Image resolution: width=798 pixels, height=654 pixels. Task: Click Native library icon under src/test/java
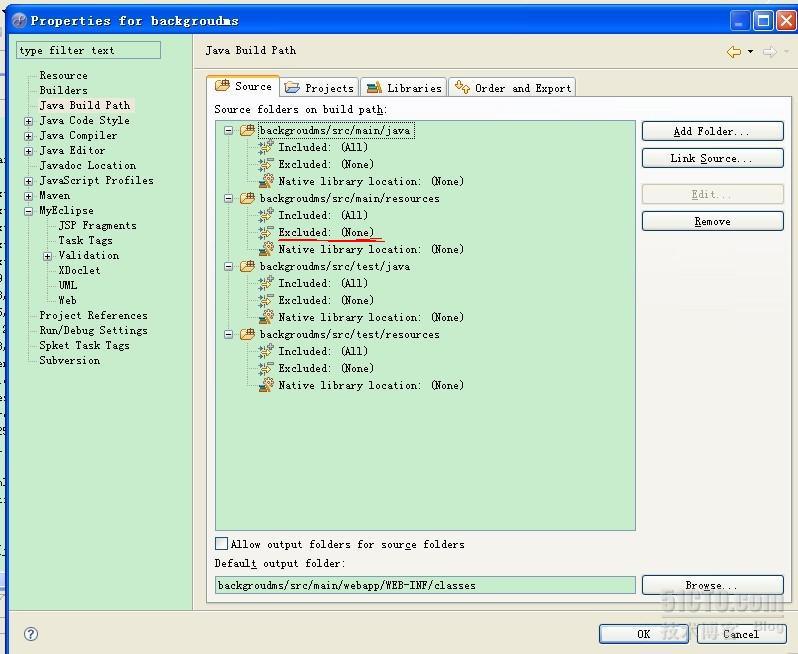(266, 317)
